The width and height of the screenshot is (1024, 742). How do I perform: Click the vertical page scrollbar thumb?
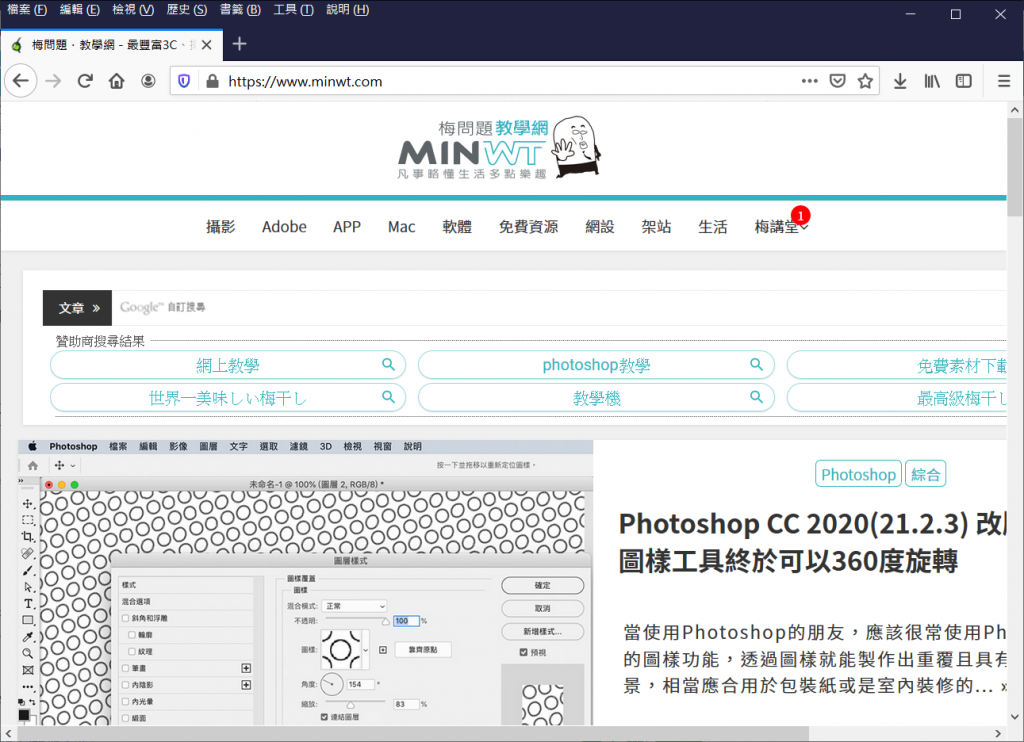pyautogui.click(x=1015, y=167)
